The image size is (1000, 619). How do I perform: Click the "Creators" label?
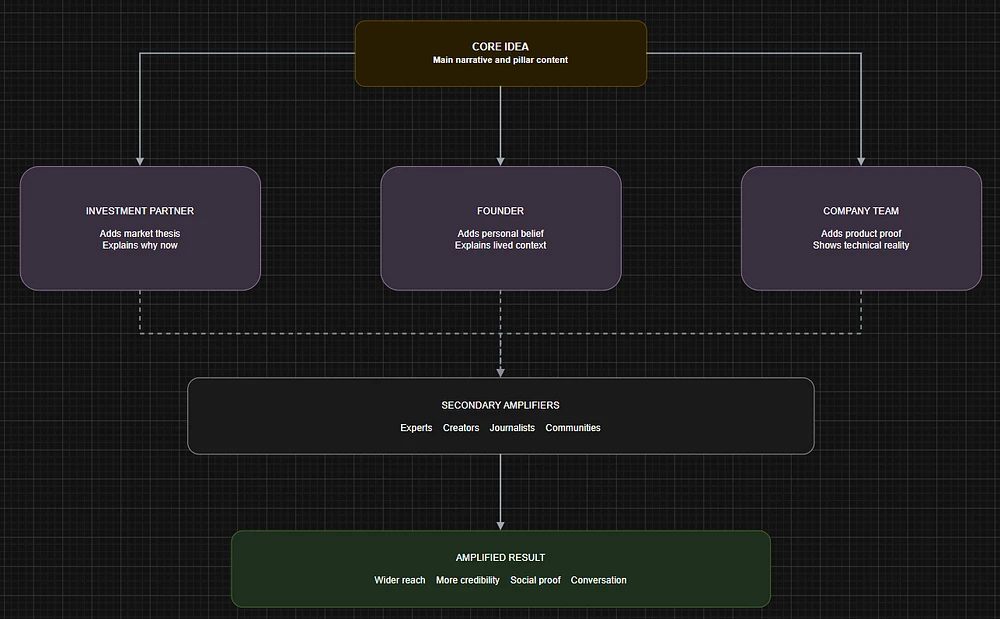[460, 428]
